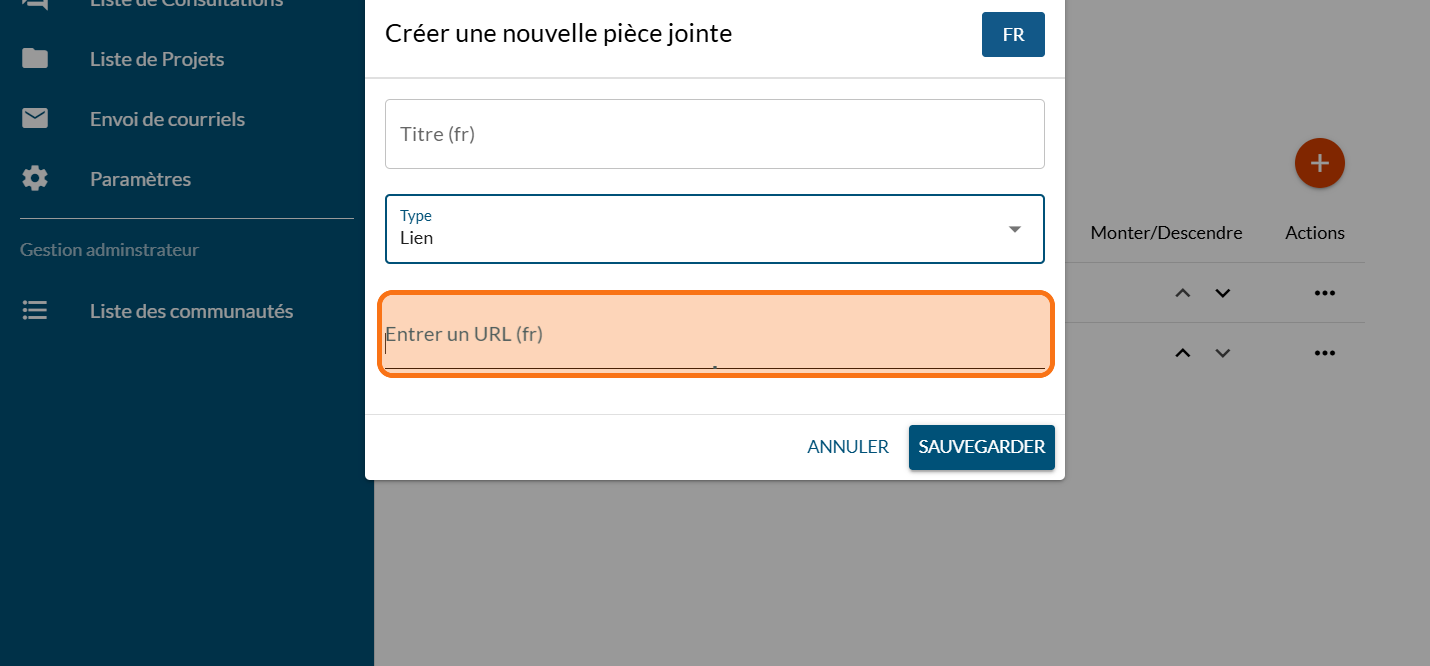Viewport: 1430px width, 666px height.
Task: Open Paramètres menu item
Action: [x=140, y=179]
